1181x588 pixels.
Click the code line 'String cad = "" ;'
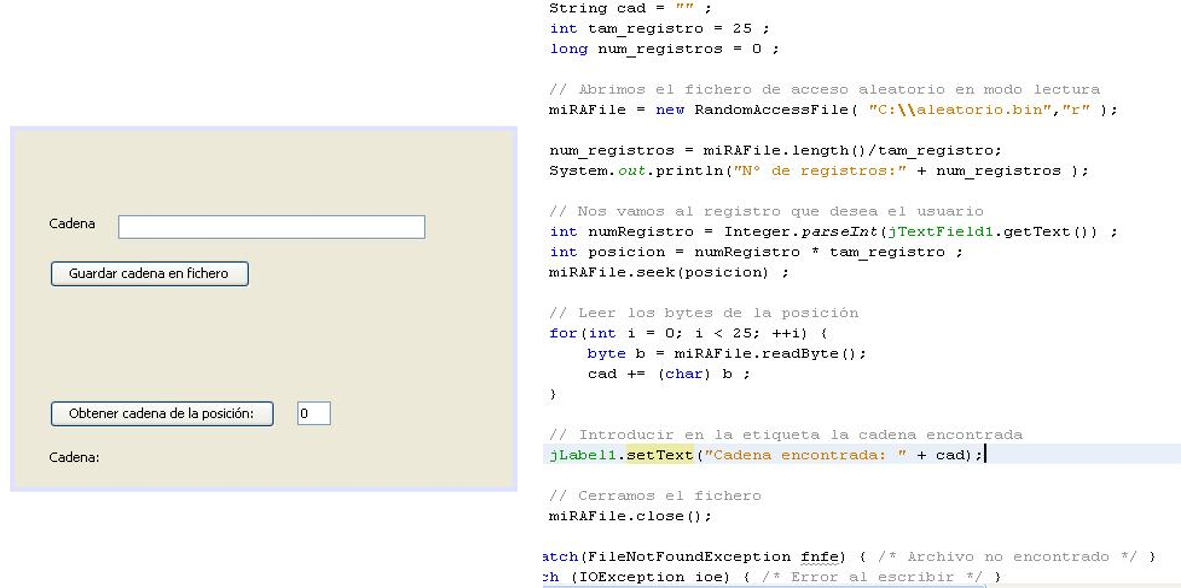(630, 8)
